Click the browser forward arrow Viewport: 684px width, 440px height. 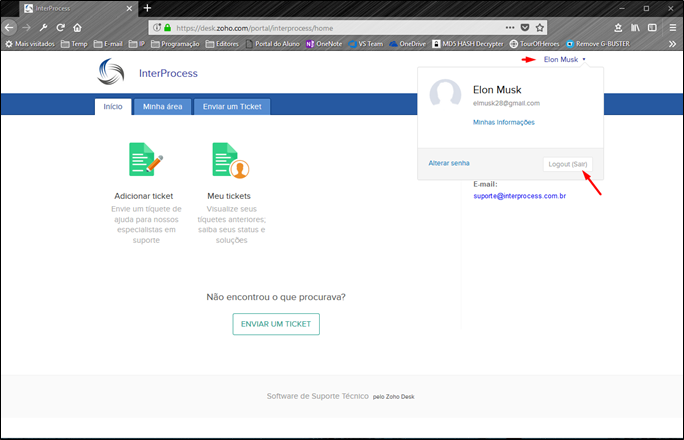point(26,27)
